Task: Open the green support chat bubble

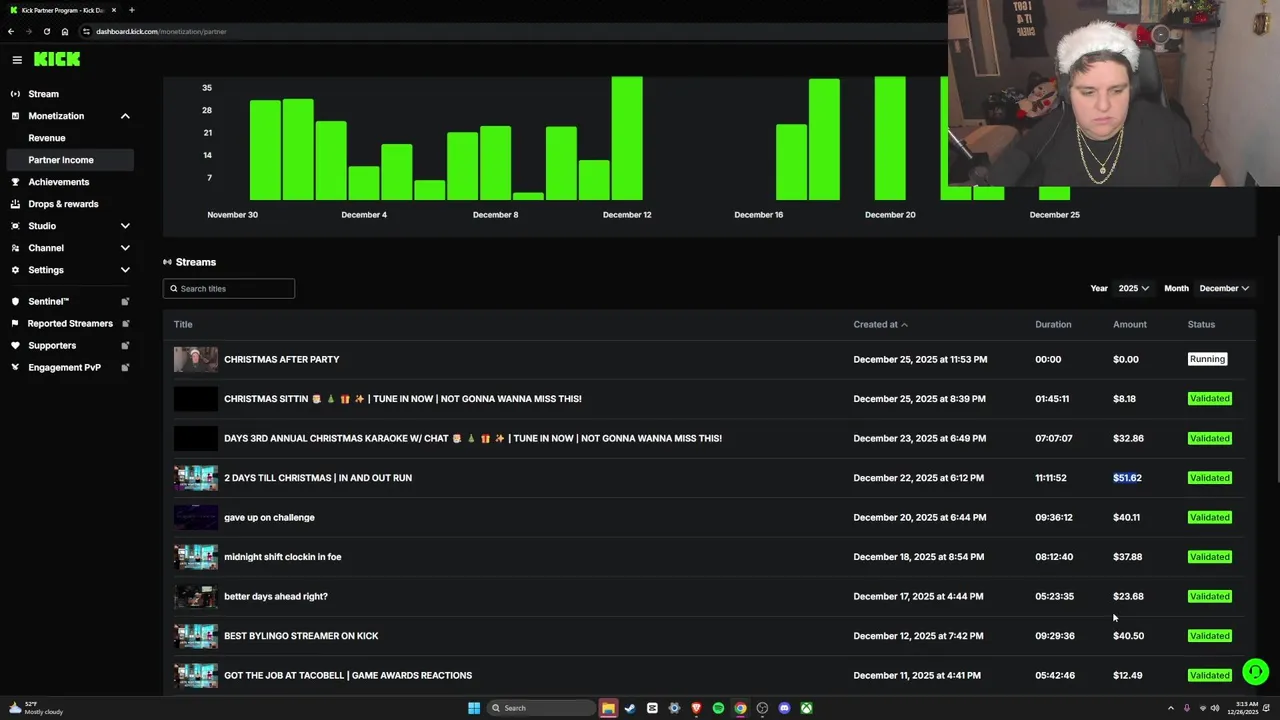Action: click(1255, 671)
